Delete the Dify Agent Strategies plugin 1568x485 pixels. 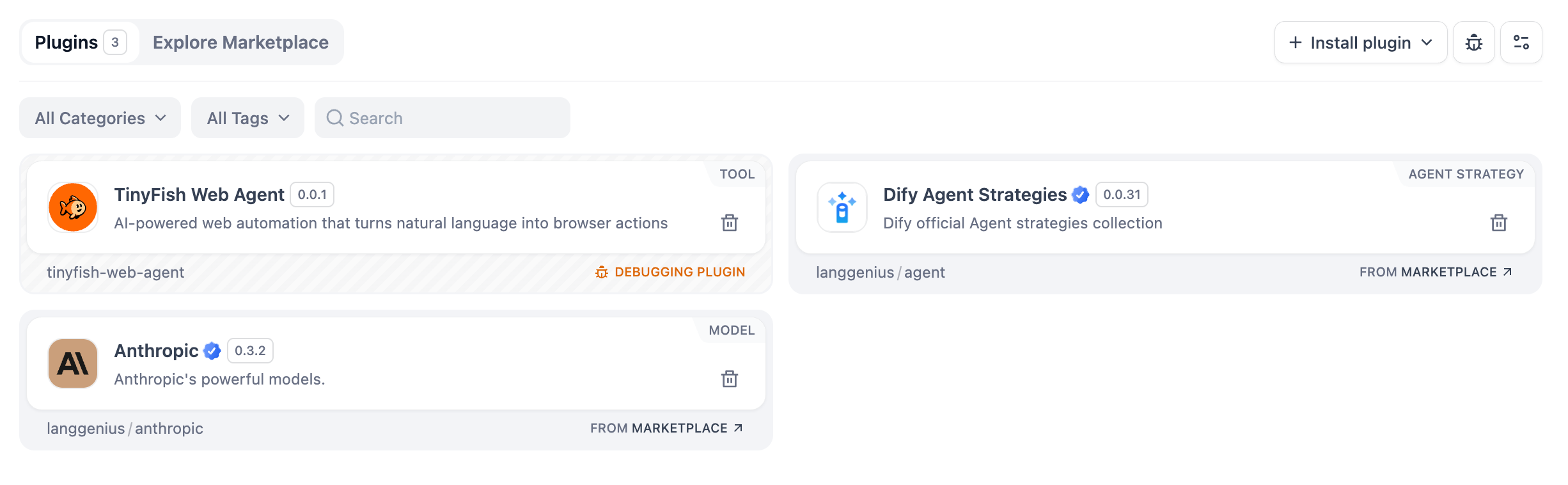[1498, 223]
